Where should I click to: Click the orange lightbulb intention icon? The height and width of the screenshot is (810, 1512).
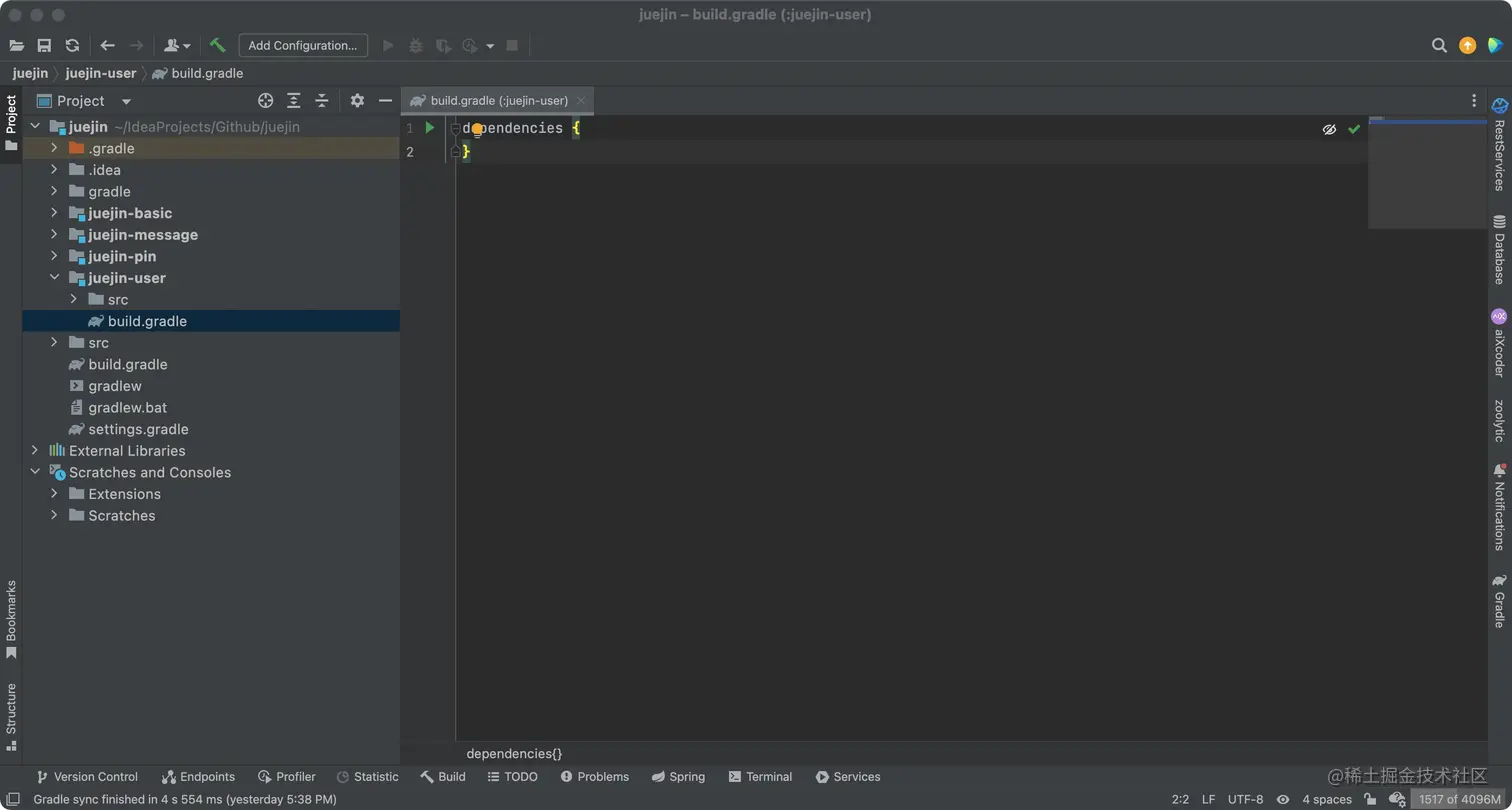[x=478, y=130]
